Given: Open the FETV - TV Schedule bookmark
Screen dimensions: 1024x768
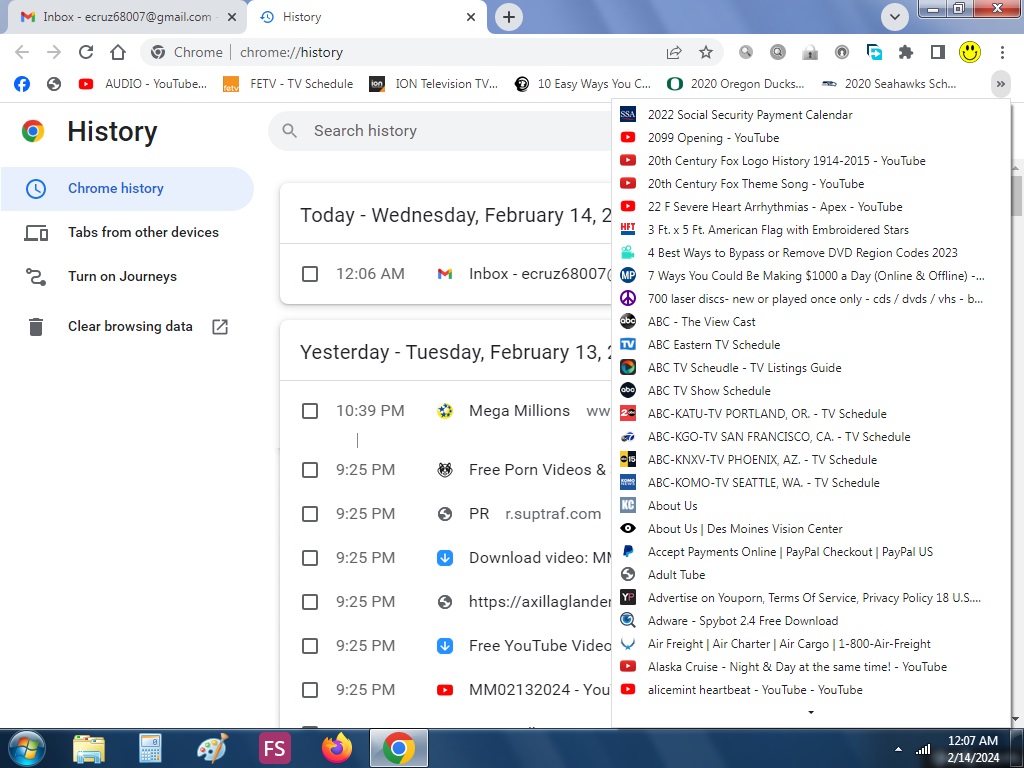Looking at the screenshot, I should coord(288,84).
